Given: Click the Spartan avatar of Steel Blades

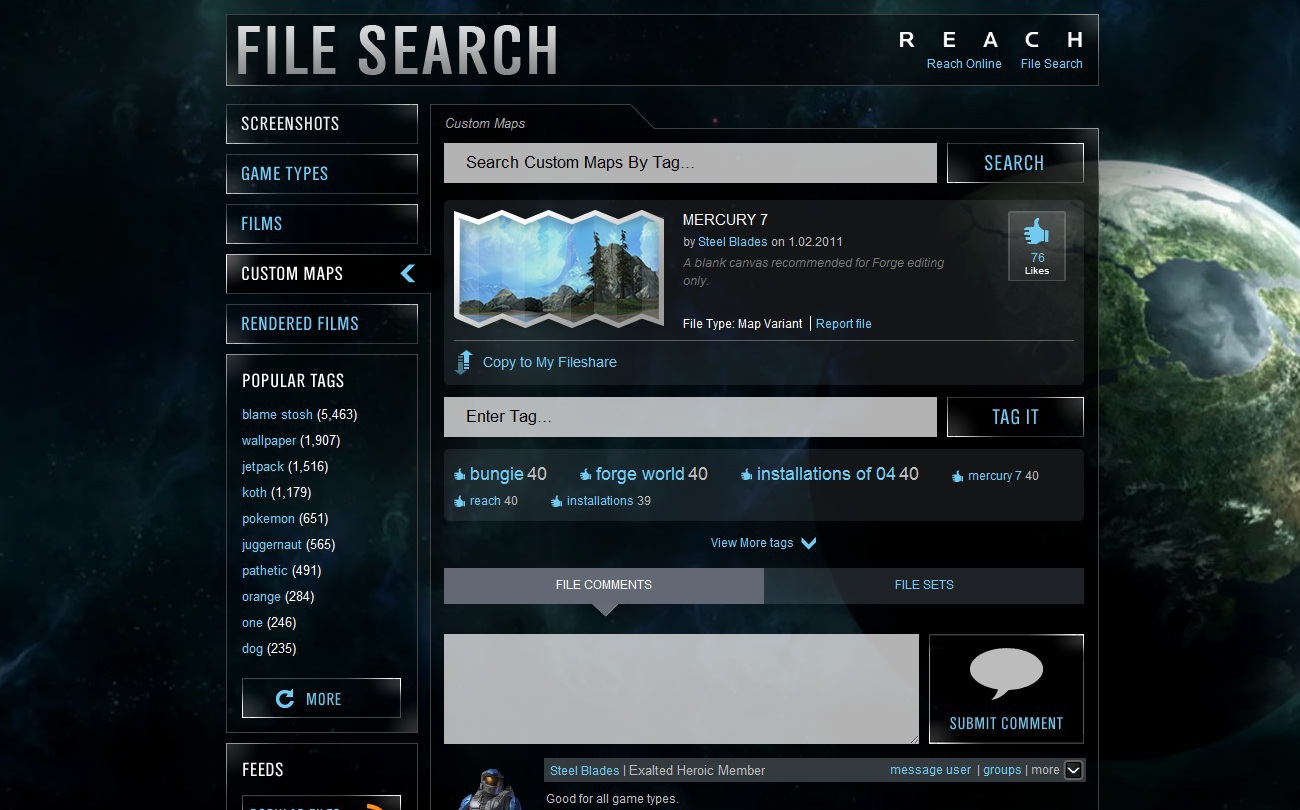Looking at the screenshot, I should coord(489,788).
